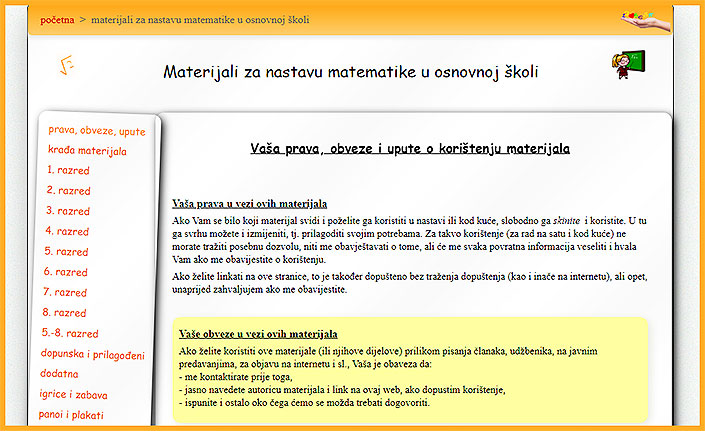Image resolution: width=705 pixels, height=431 pixels.
Task: Go to 'početna' breadcrumb link
Action: (57, 20)
